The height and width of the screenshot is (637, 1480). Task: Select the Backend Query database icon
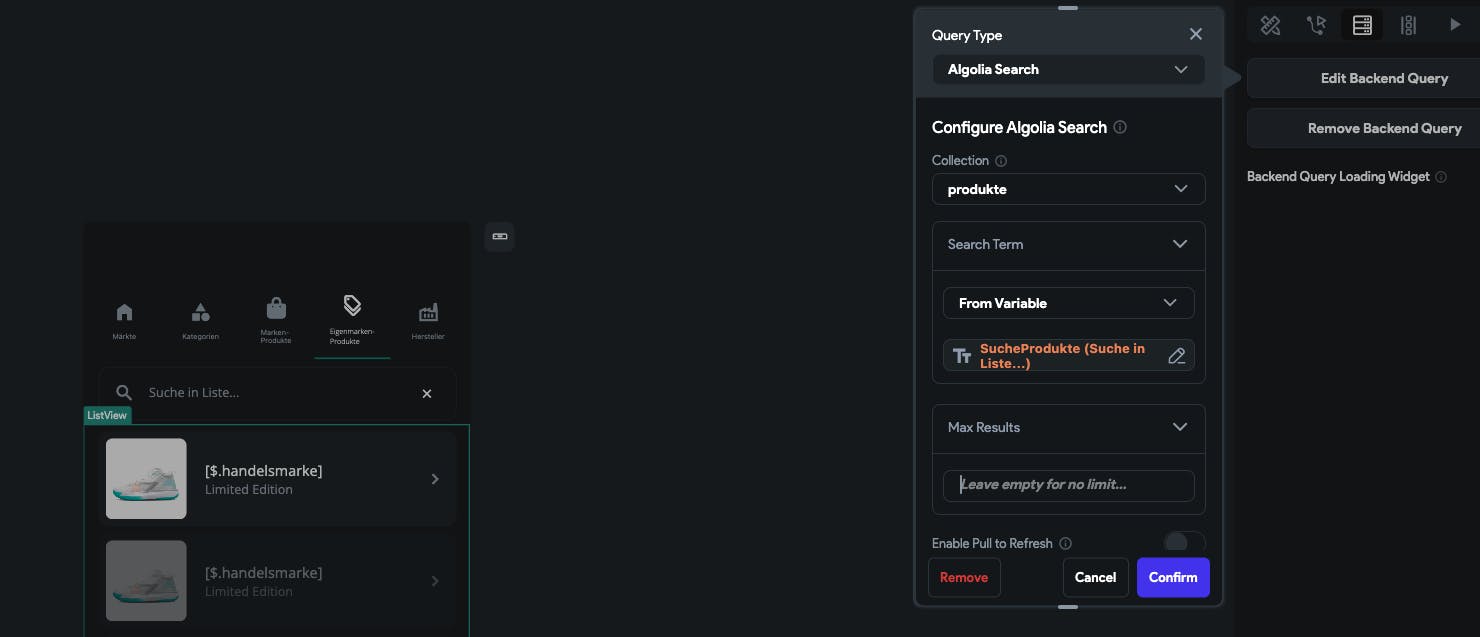1362,26
